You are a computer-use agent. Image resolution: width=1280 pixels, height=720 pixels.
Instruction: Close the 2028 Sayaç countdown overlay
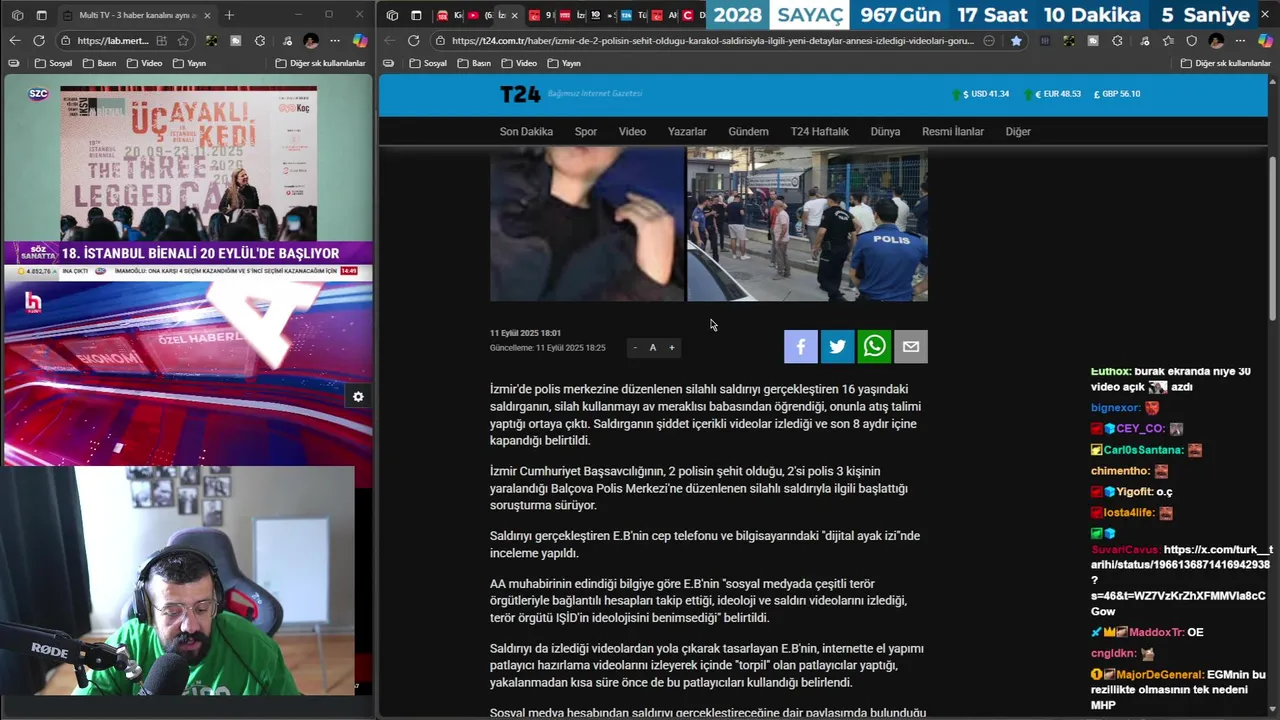point(1264,14)
